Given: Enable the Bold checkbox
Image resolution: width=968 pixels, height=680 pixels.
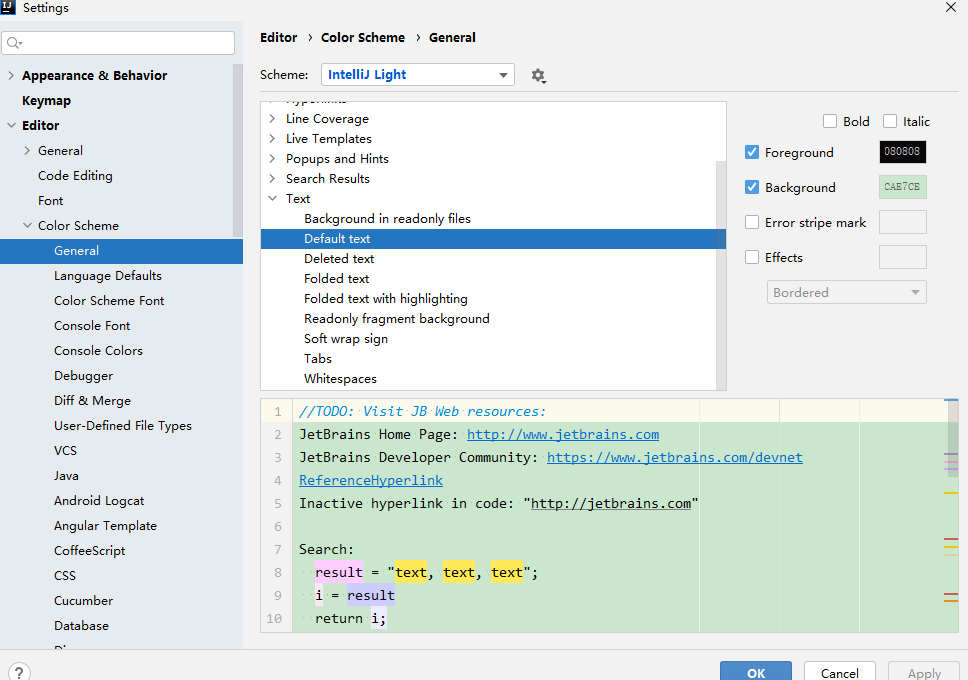Looking at the screenshot, I should pyautogui.click(x=830, y=122).
